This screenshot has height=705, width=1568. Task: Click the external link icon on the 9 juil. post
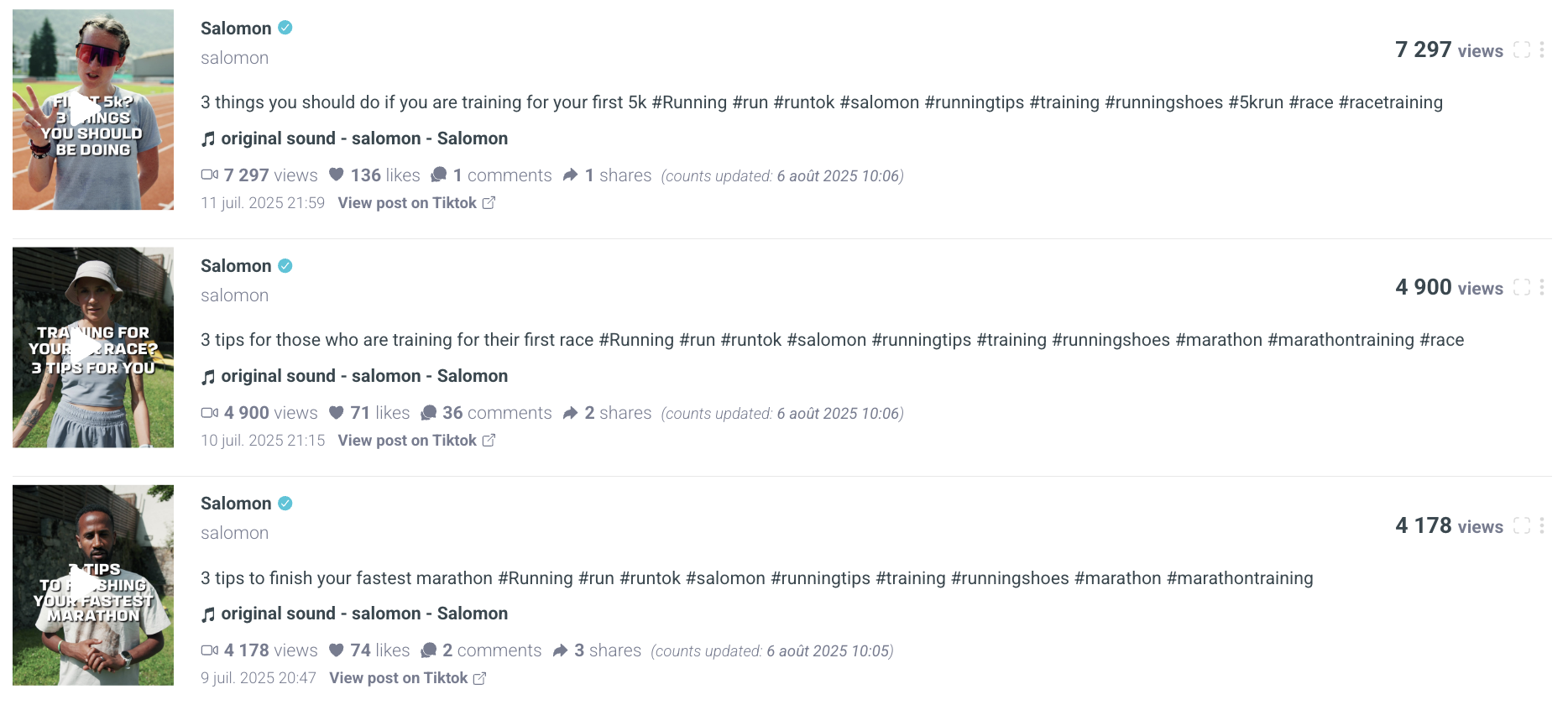tap(480, 678)
